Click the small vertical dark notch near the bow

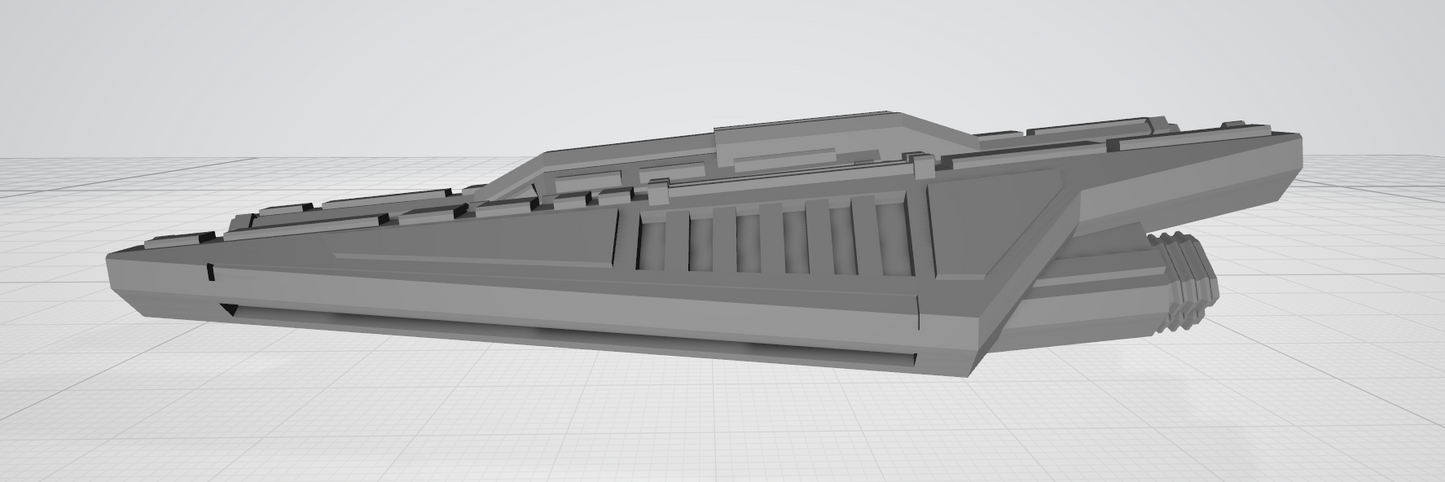click(210, 272)
